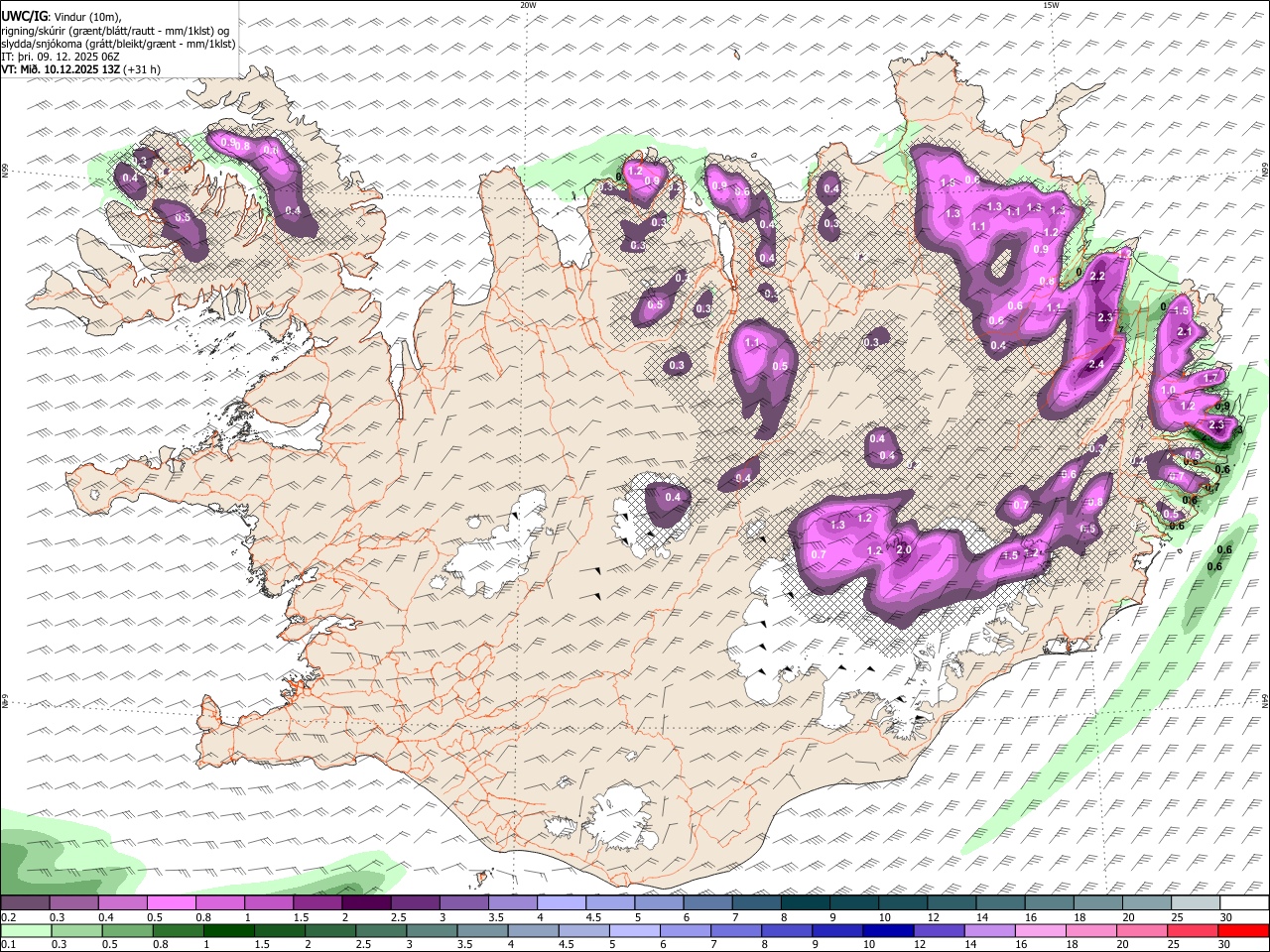Click top-row violet swatch starting at 2.5
1270x952 pixels.
[415, 903]
